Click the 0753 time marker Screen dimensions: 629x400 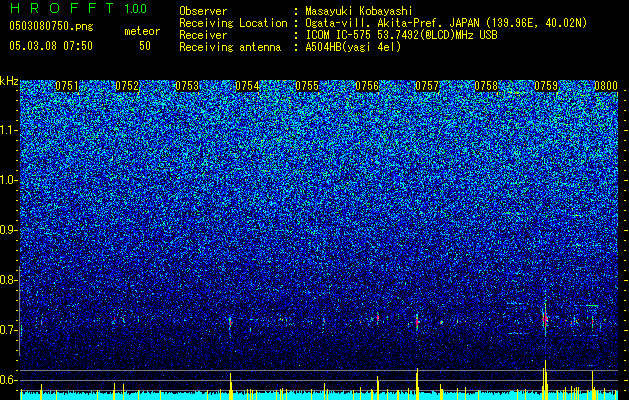pos(187,86)
